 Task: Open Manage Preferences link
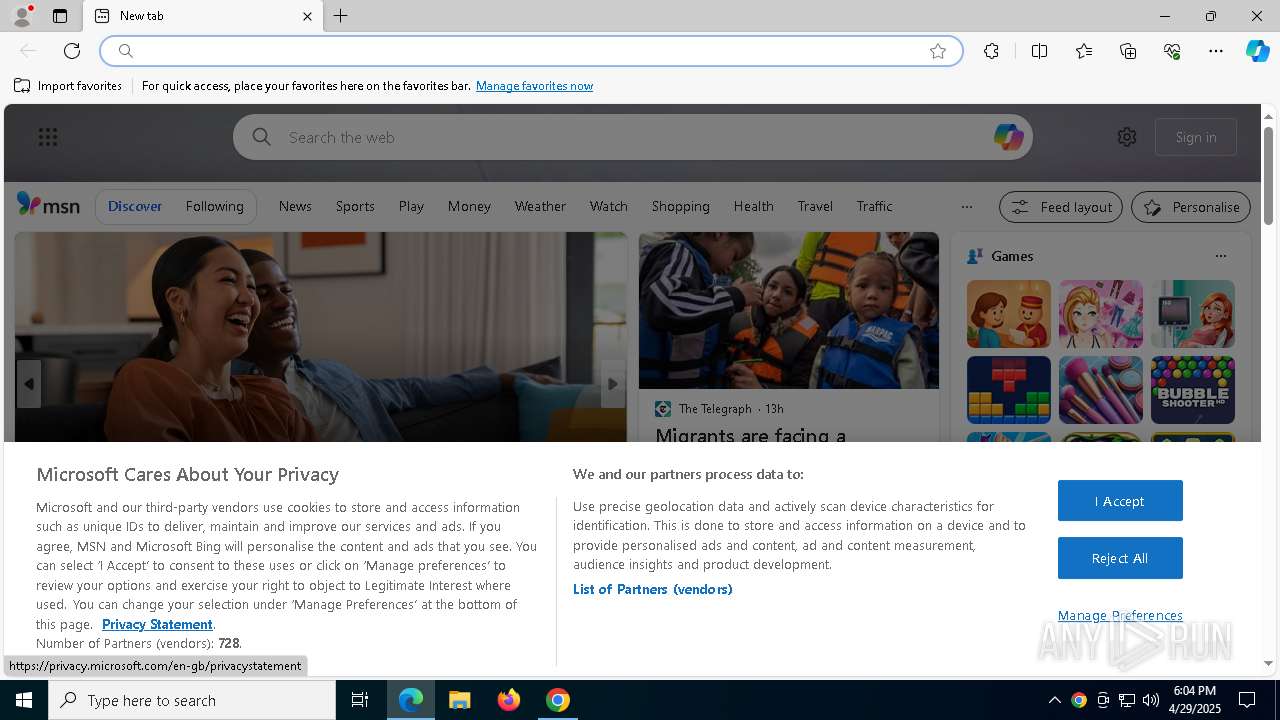[1120, 615]
